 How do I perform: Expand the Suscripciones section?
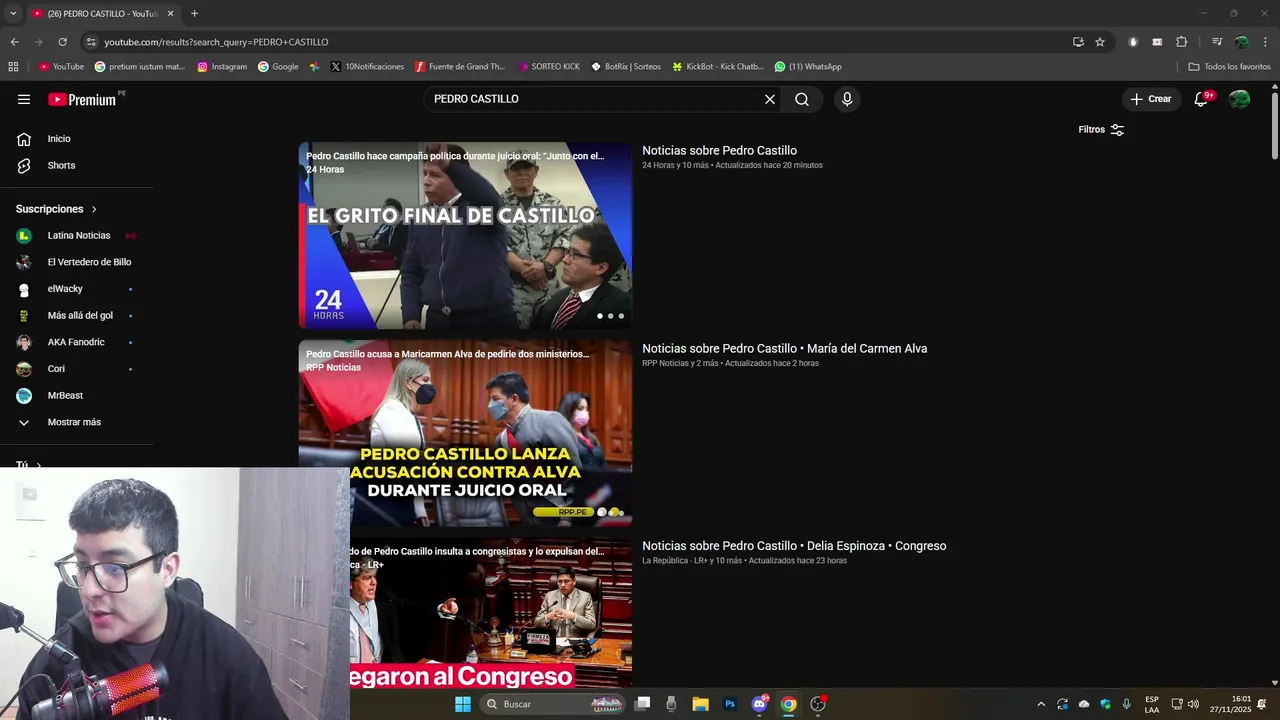(57, 209)
